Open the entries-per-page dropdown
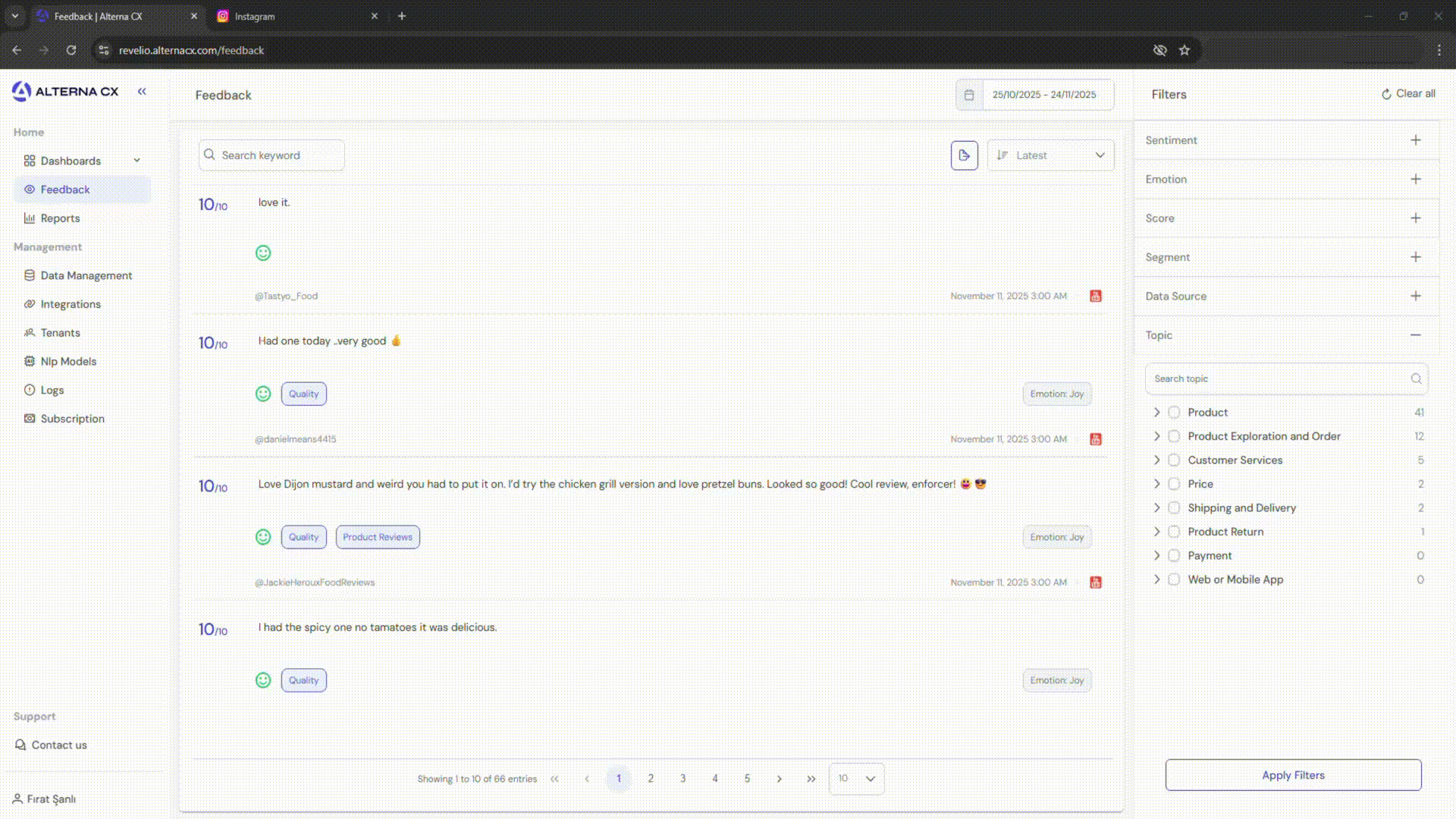 tap(856, 779)
